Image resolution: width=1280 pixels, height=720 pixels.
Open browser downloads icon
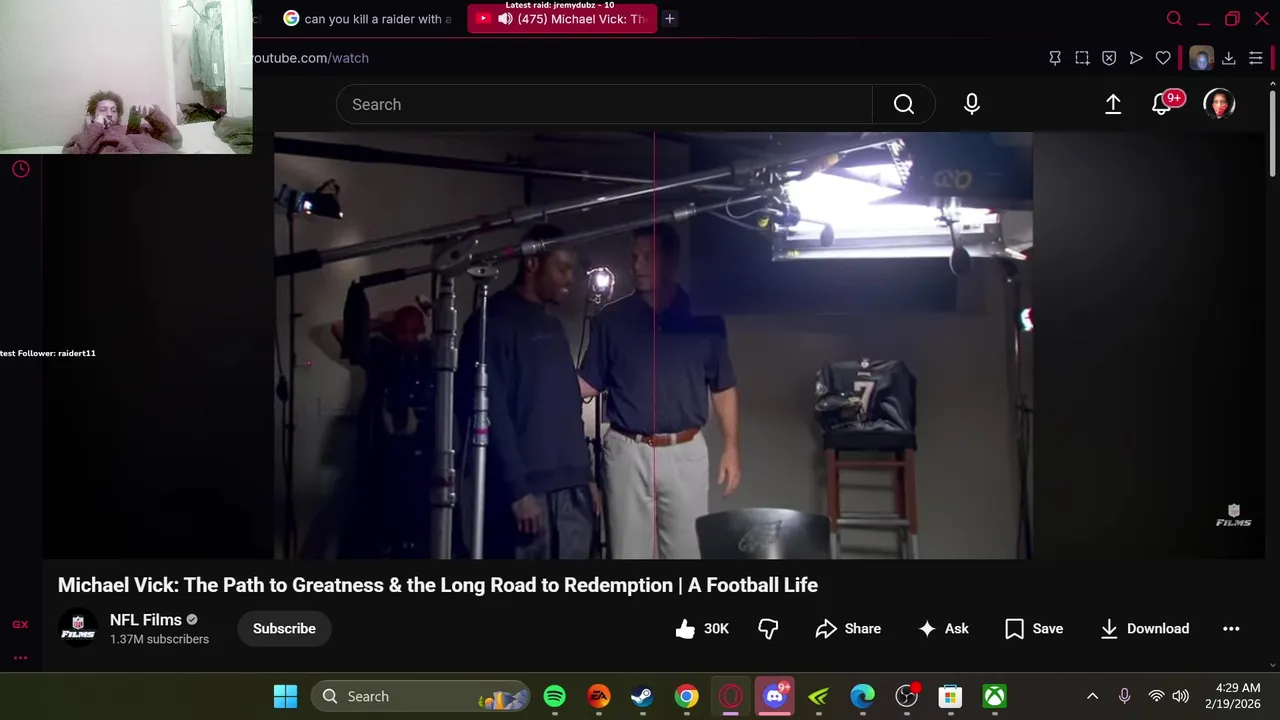1229,58
